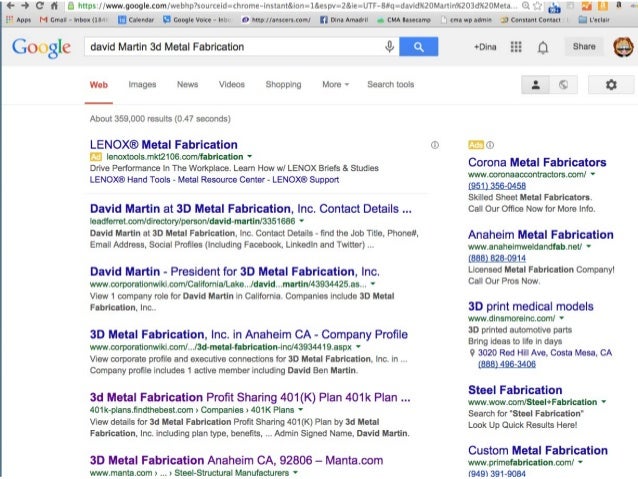
Task: Expand arrow next to wow.com Steel+Fabrication URL
Action: 603,402
